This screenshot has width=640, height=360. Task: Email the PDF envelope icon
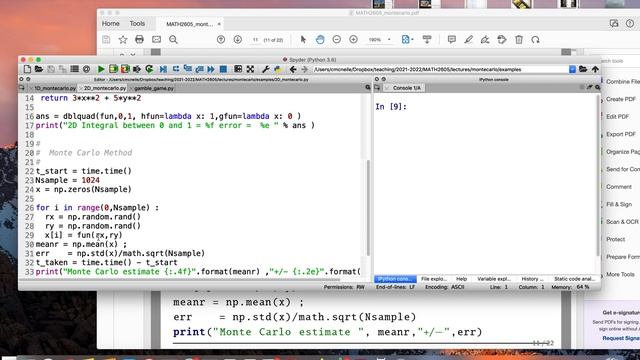[x=156, y=40]
